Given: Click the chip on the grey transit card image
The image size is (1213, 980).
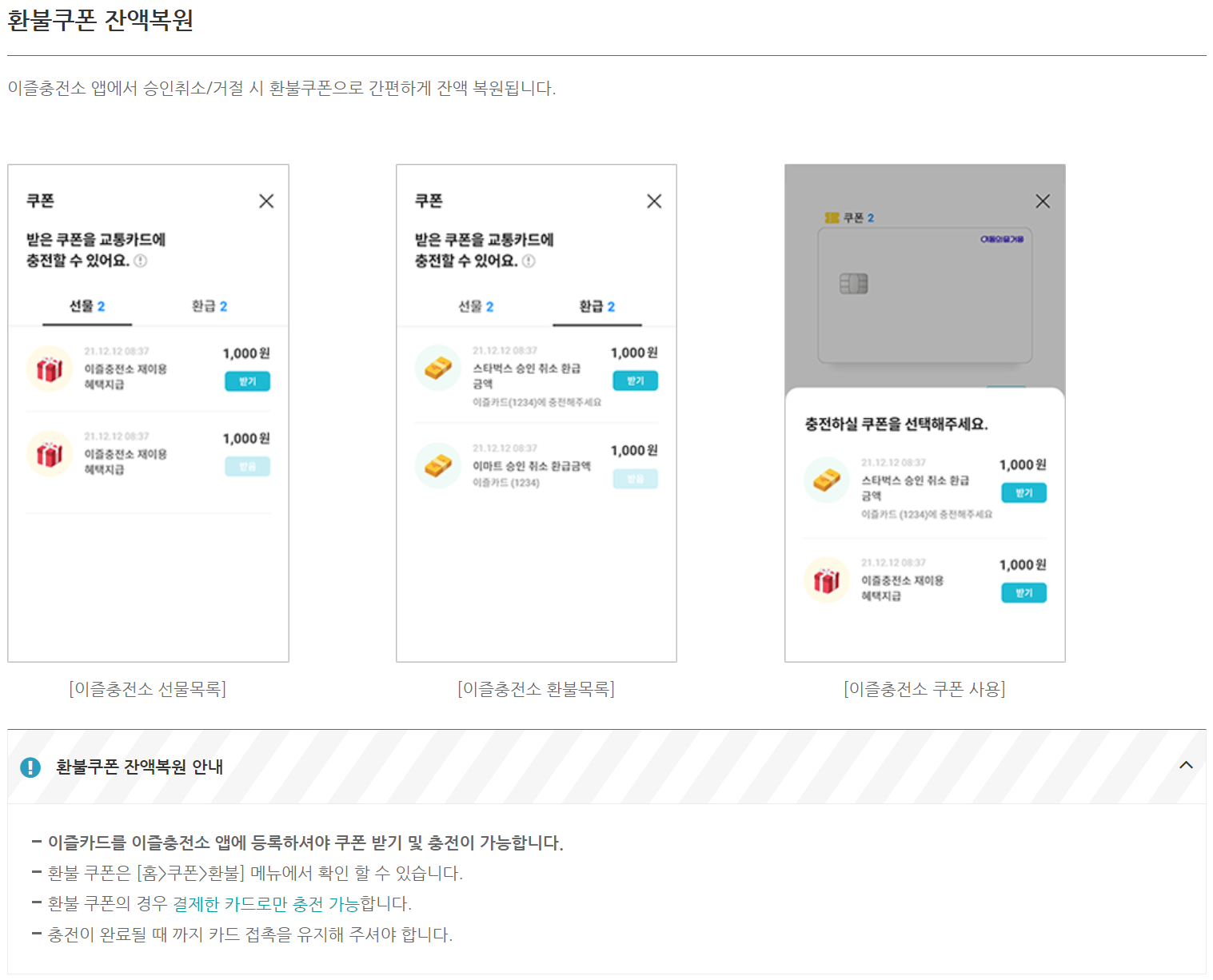Looking at the screenshot, I should [854, 284].
